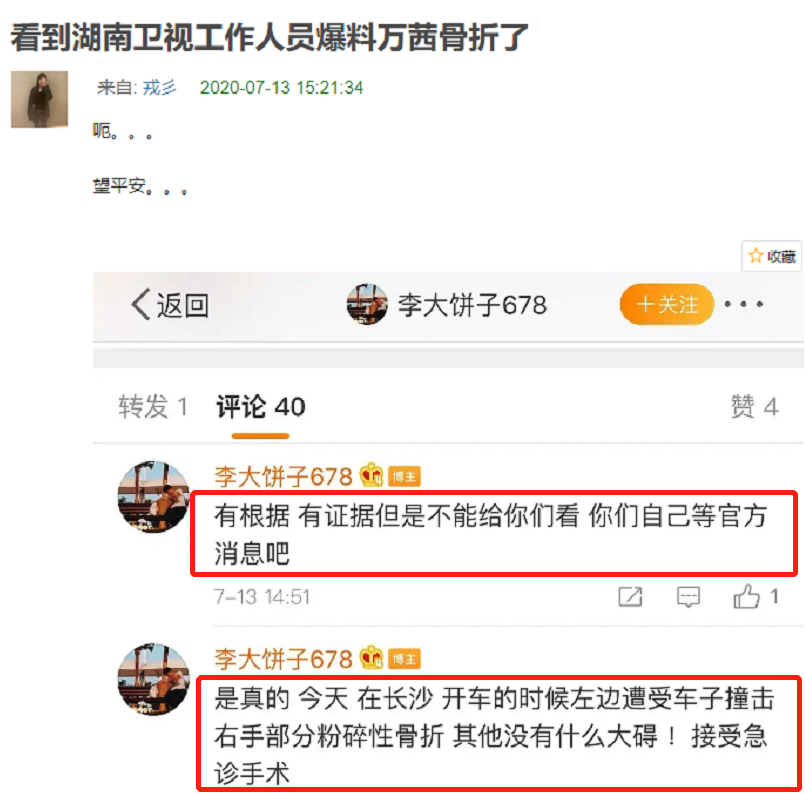Open first comment's 李大饼子678 username
Screen dimensions: 805x794
[x=283, y=476]
